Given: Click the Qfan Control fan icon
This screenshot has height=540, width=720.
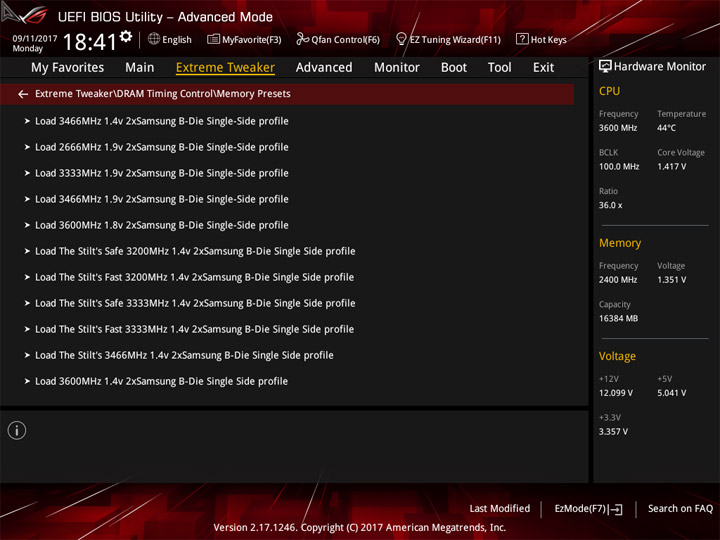Looking at the screenshot, I should (x=302, y=39).
